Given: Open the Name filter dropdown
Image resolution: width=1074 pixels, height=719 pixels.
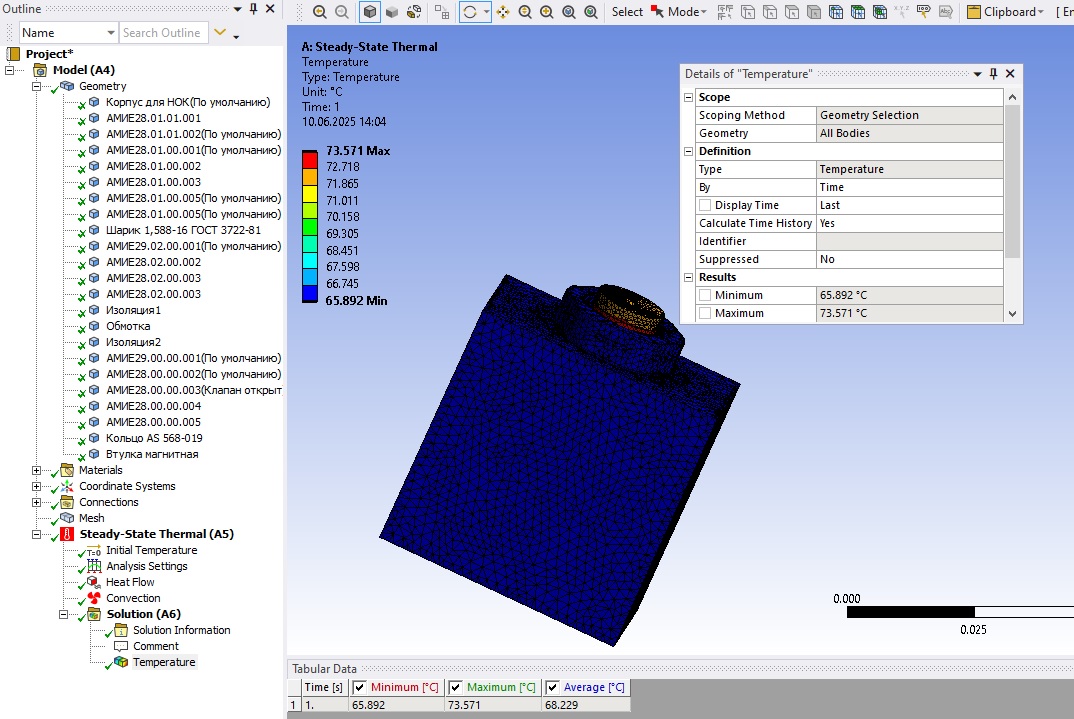Looking at the screenshot, I should tap(111, 33).
